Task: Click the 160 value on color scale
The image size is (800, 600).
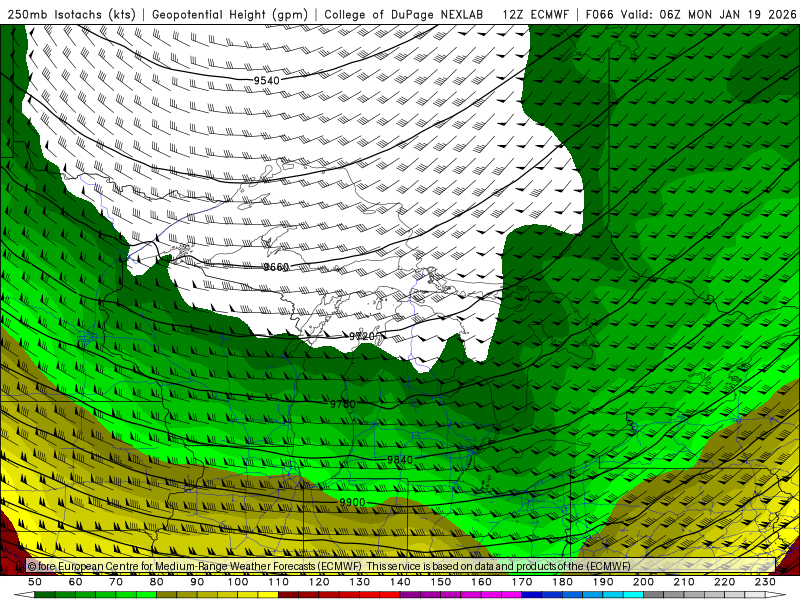Action: click(x=481, y=582)
